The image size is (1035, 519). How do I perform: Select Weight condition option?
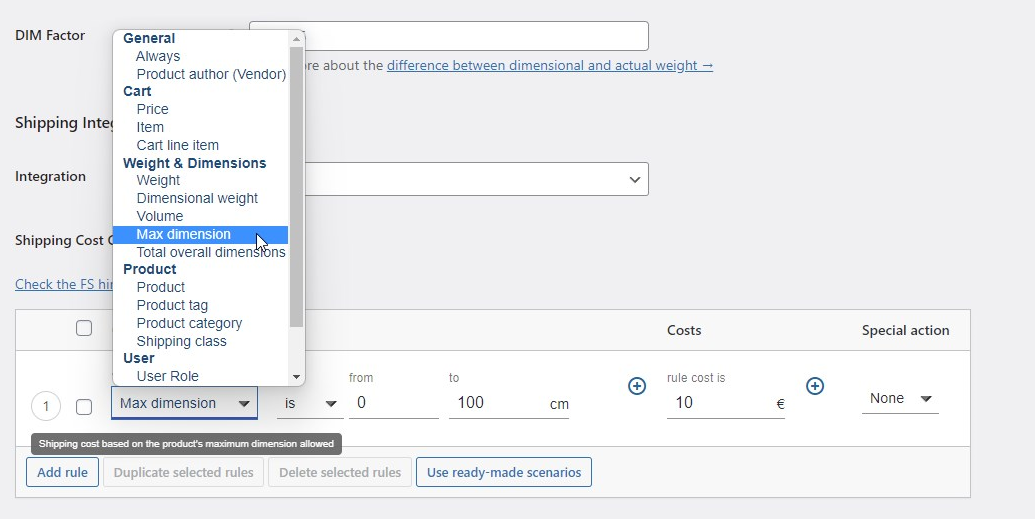click(201, 180)
